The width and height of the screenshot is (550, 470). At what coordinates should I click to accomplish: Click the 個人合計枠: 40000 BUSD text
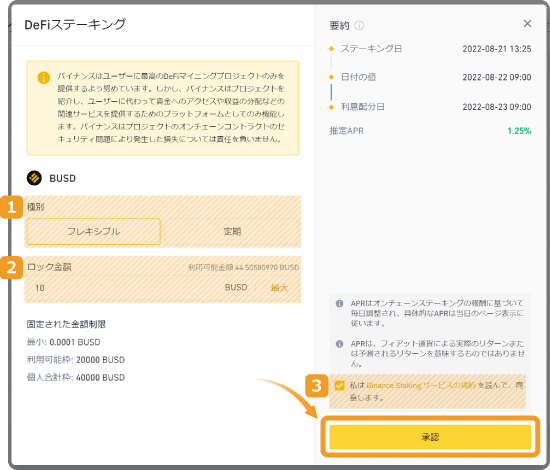76,378
